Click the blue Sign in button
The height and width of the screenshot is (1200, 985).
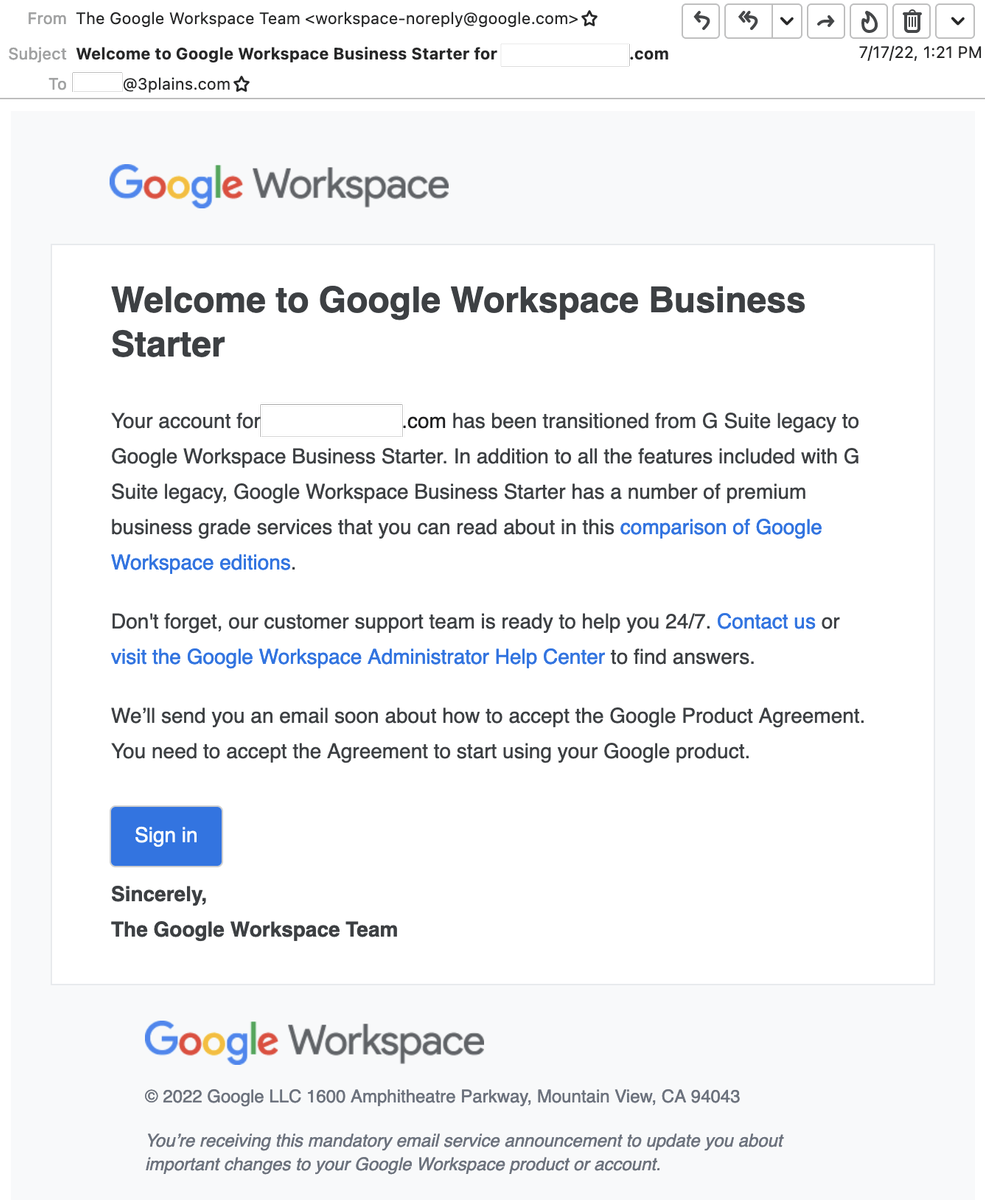pyautogui.click(x=166, y=836)
